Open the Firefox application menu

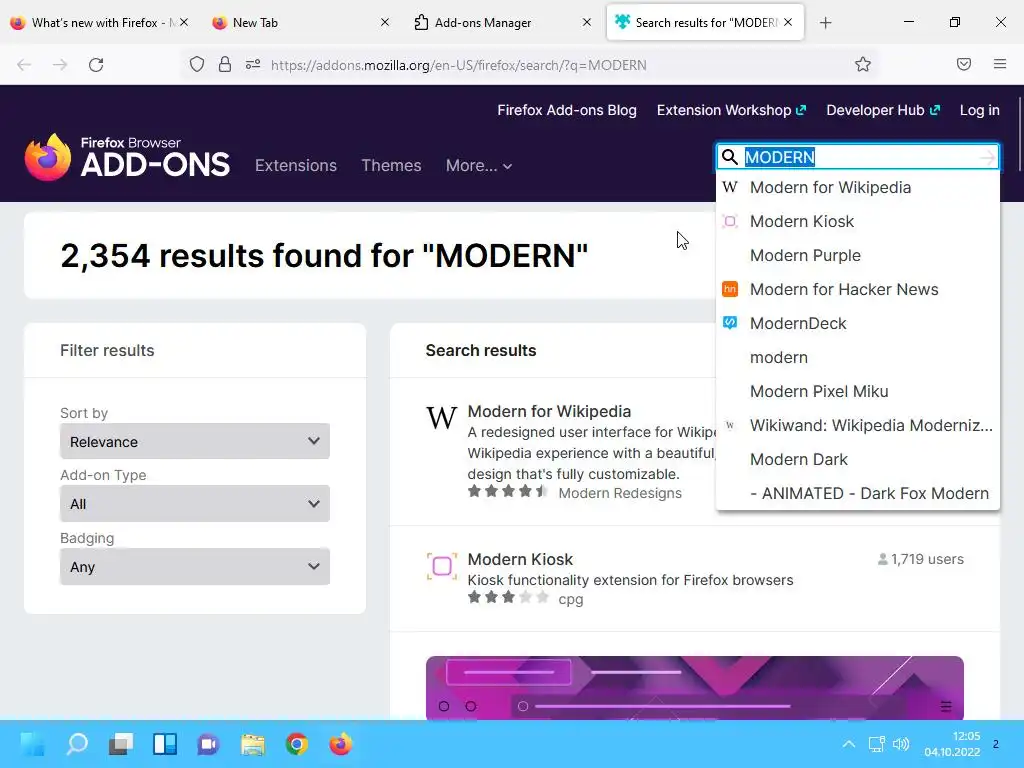pos(1000,64)
